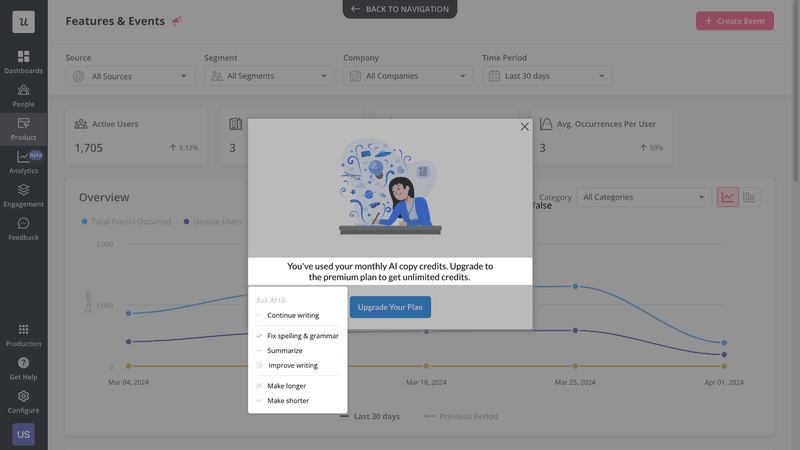Image resolution: width=800 pixels, height=450 pixels.
Task: Switch to line chart view icon
Action: coord(727,197)
